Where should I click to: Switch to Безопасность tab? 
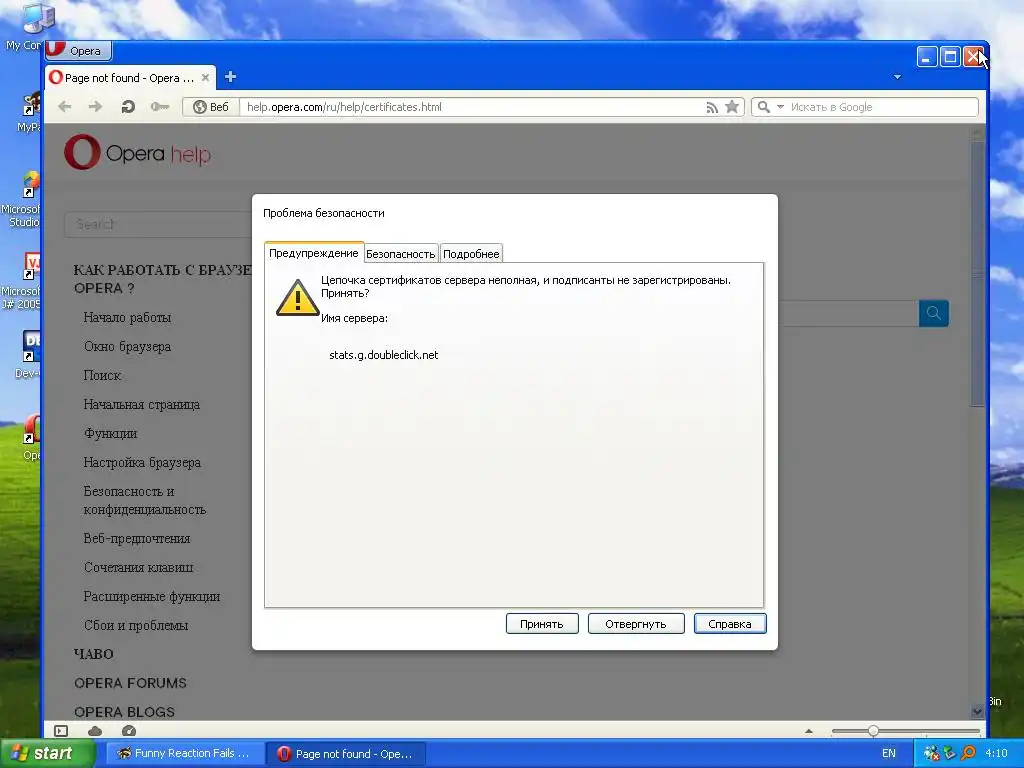(400, 254)
